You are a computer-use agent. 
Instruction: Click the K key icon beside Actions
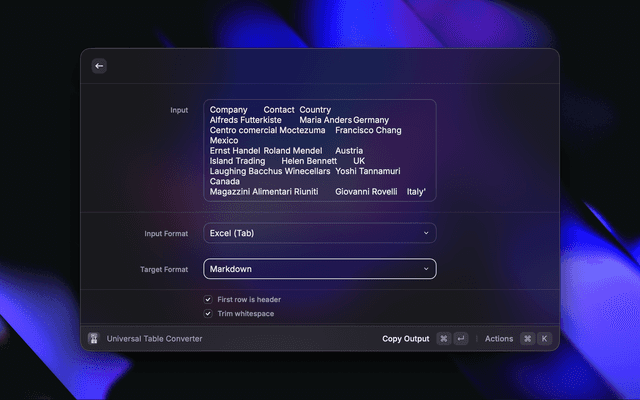click(544, 339)
